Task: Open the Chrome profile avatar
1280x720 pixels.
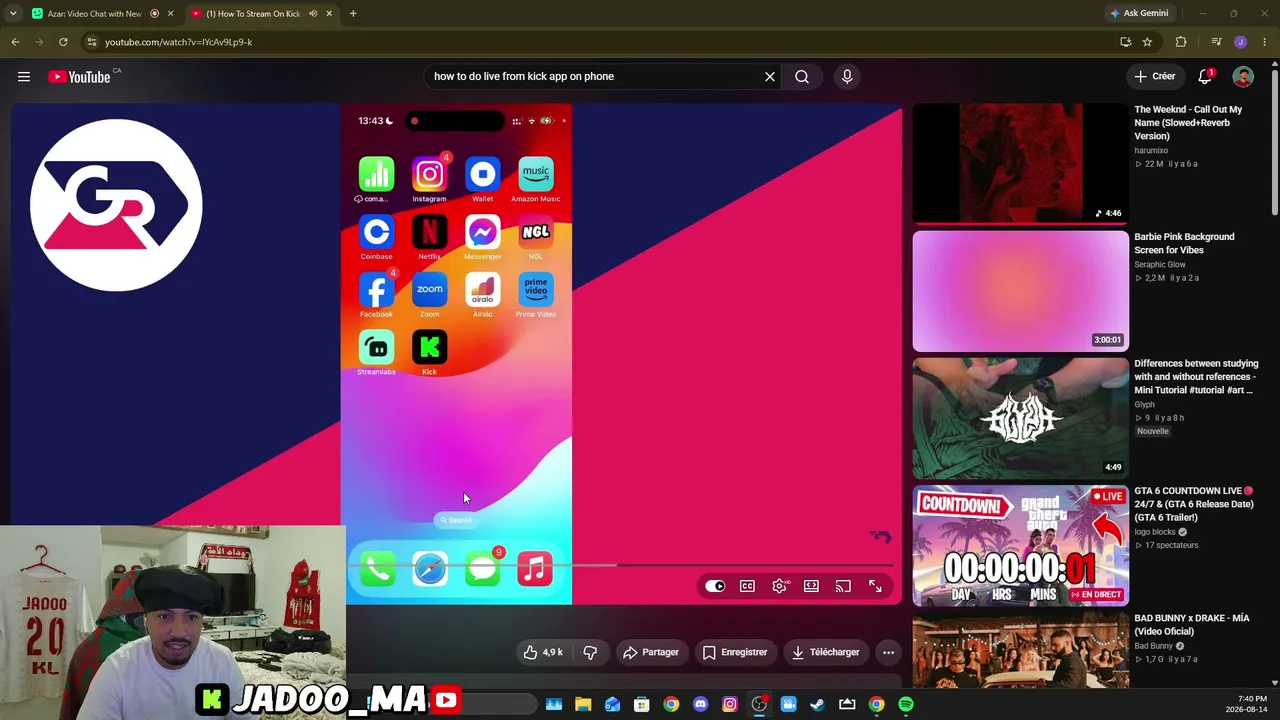Action: [1241, 42]
